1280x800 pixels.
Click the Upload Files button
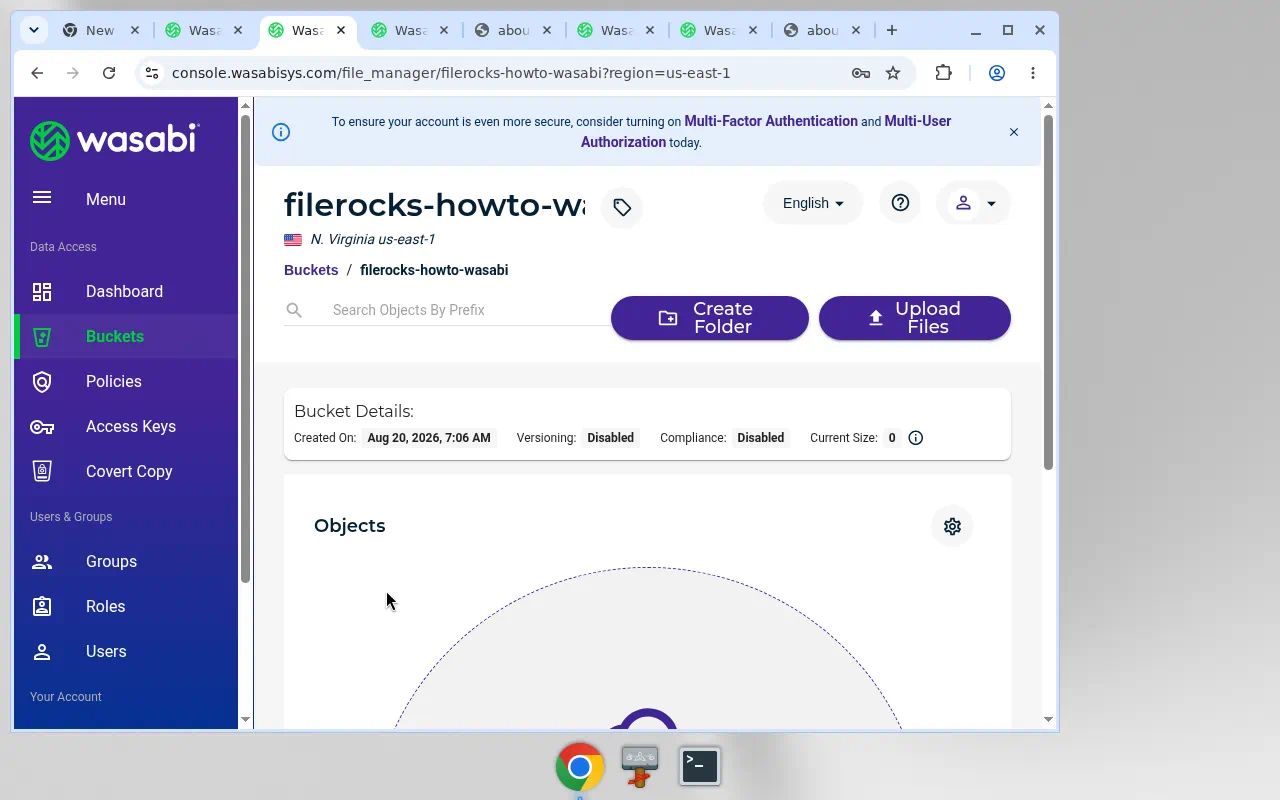tap(915, 318)
